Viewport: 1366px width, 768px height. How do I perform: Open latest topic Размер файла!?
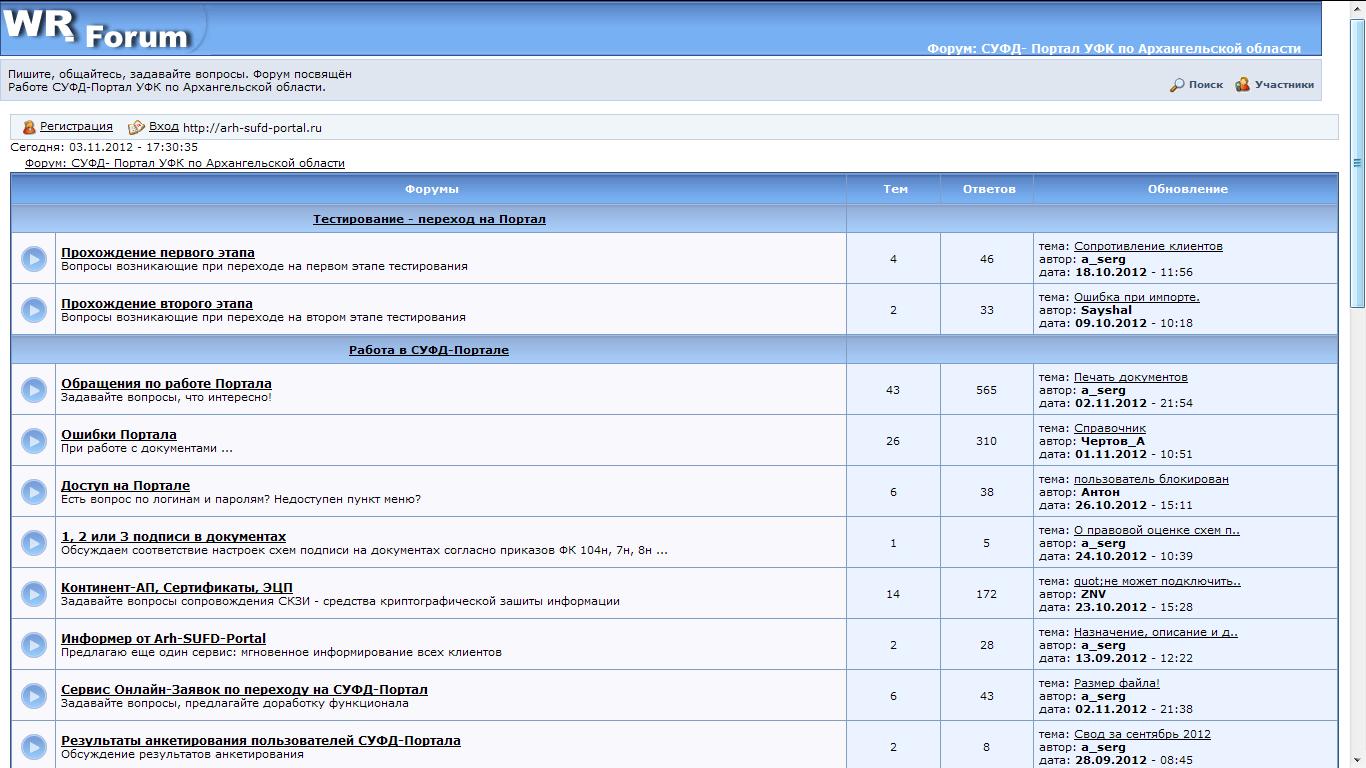click(1116, 683)
